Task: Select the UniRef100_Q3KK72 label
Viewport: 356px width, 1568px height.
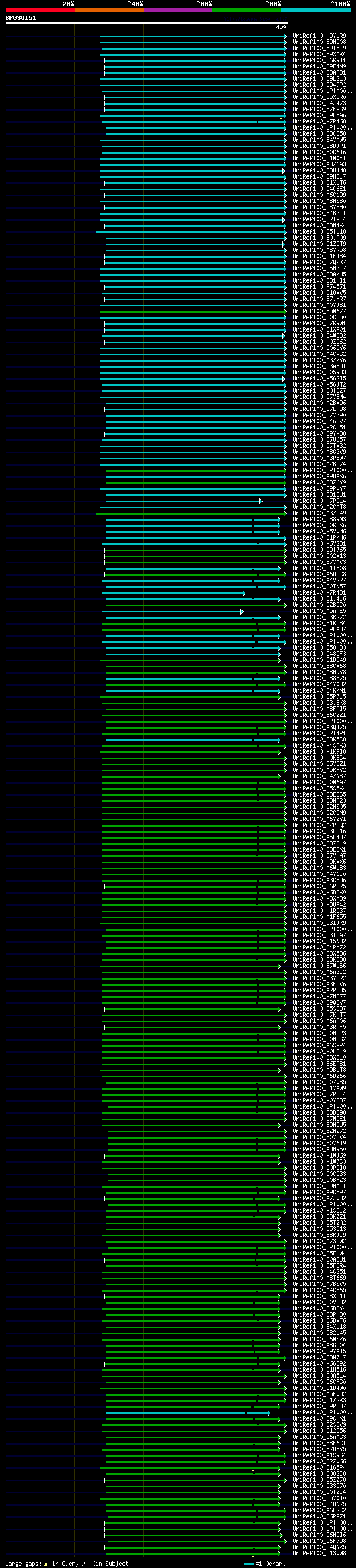Action: (x=319, y=617)
